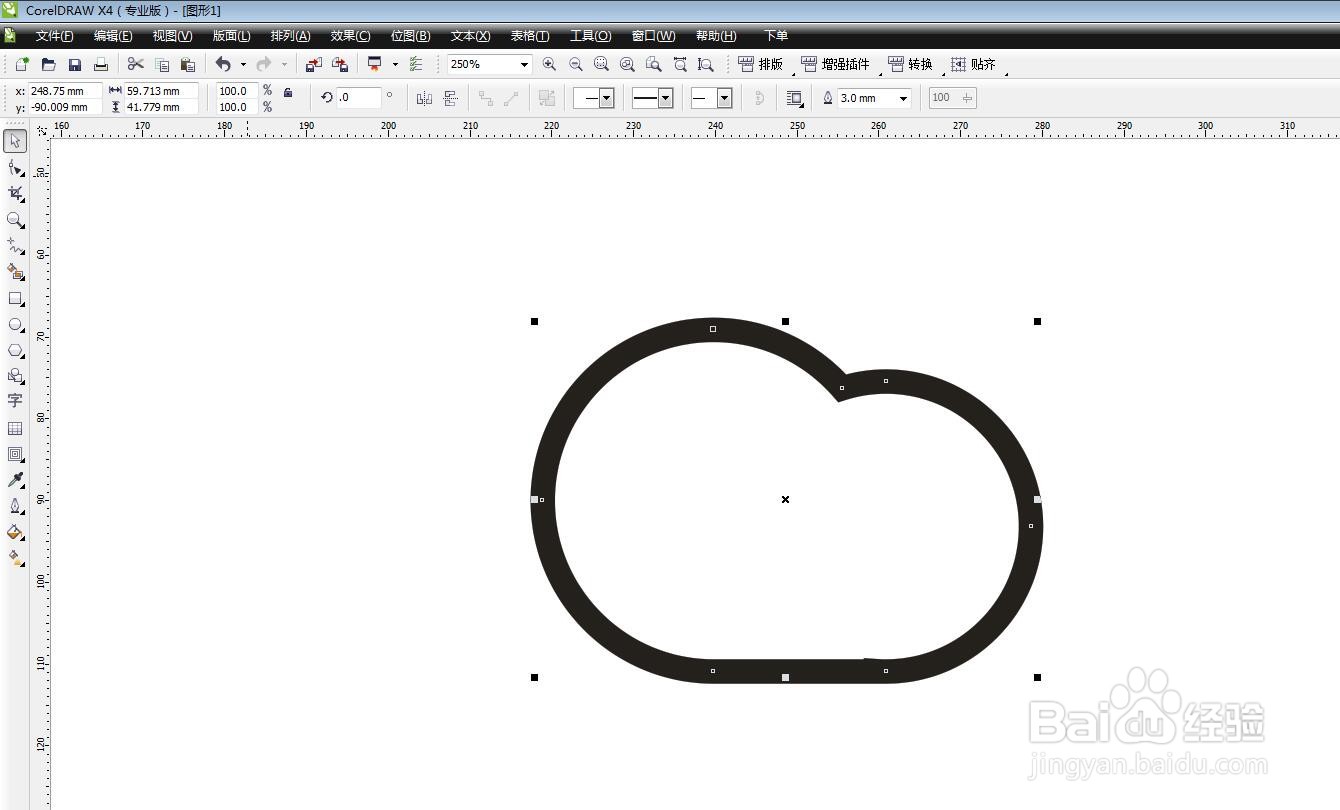Save the document with disk icon
1340x810 pixels.
pos(74,64)
